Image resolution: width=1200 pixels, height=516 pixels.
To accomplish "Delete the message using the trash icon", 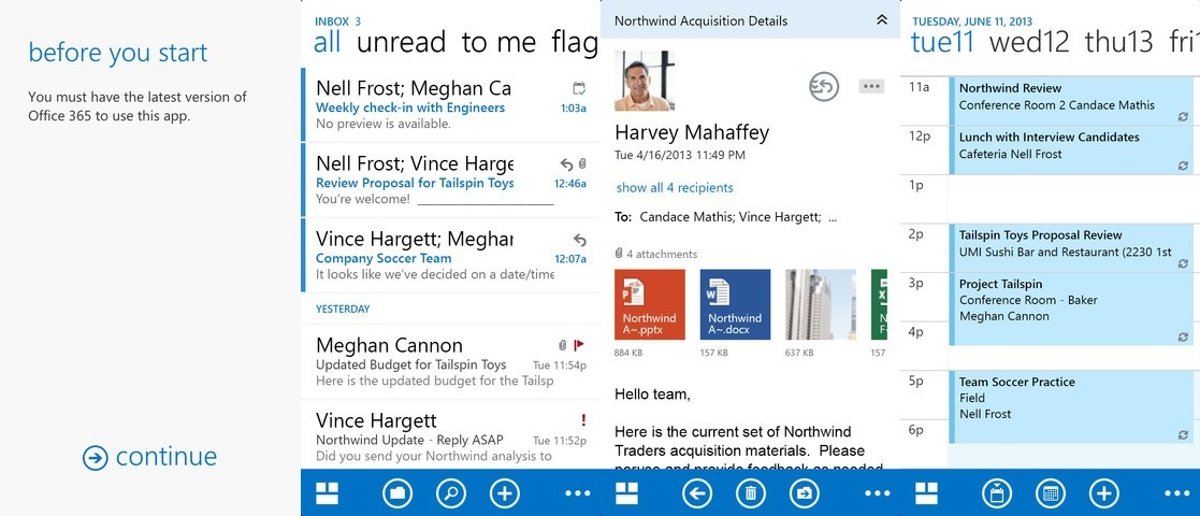I will pos(751,493).
